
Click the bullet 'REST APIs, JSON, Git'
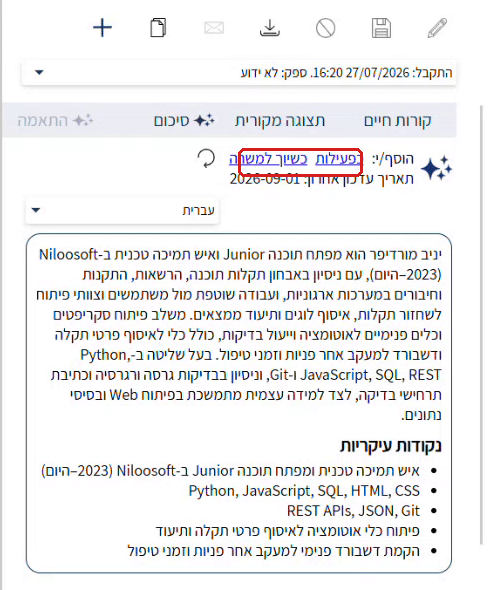[x=353, y=511]
